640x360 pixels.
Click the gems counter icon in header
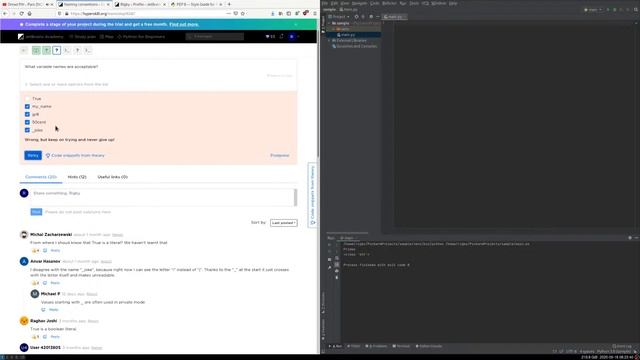(270, 37)
